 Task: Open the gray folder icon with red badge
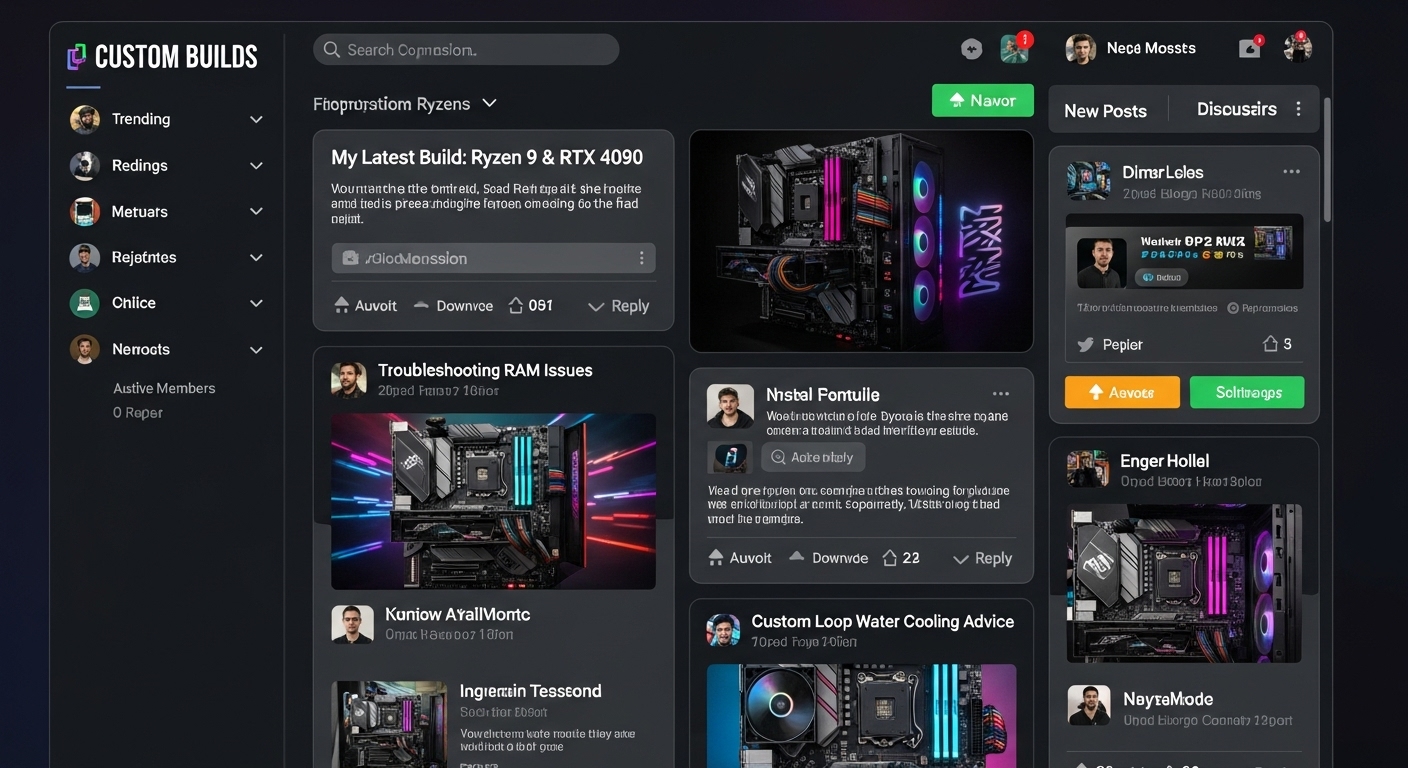pos(1250,48)
